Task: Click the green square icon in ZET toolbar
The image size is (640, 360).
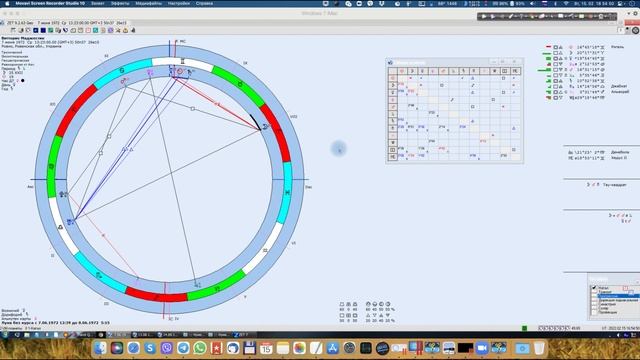Action: tap(50, 30)
